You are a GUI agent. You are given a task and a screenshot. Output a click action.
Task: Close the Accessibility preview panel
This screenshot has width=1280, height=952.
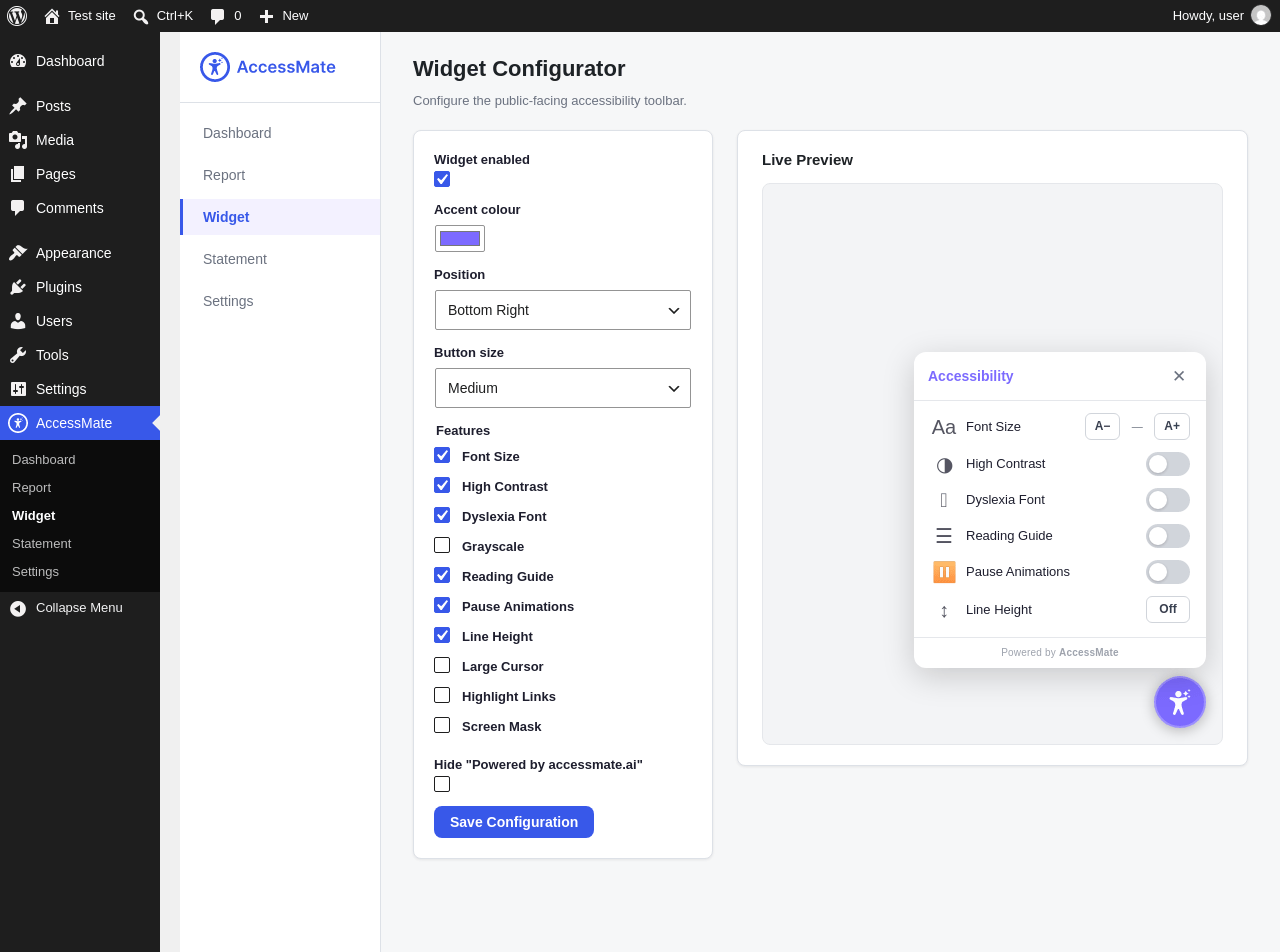tap(1179, 376)
